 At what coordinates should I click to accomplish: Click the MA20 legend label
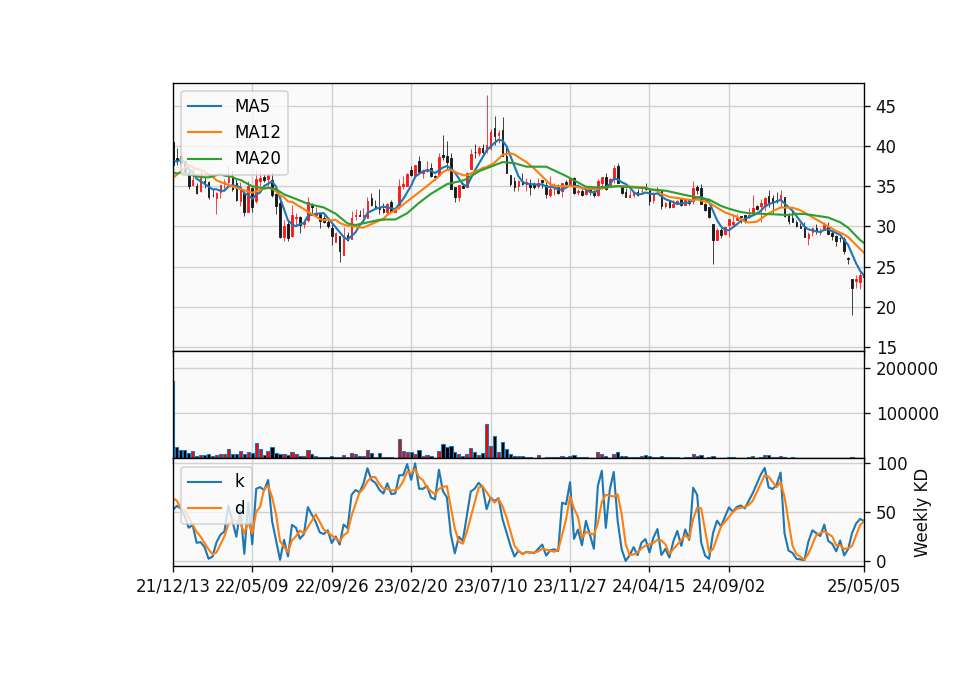click(257, 158)
